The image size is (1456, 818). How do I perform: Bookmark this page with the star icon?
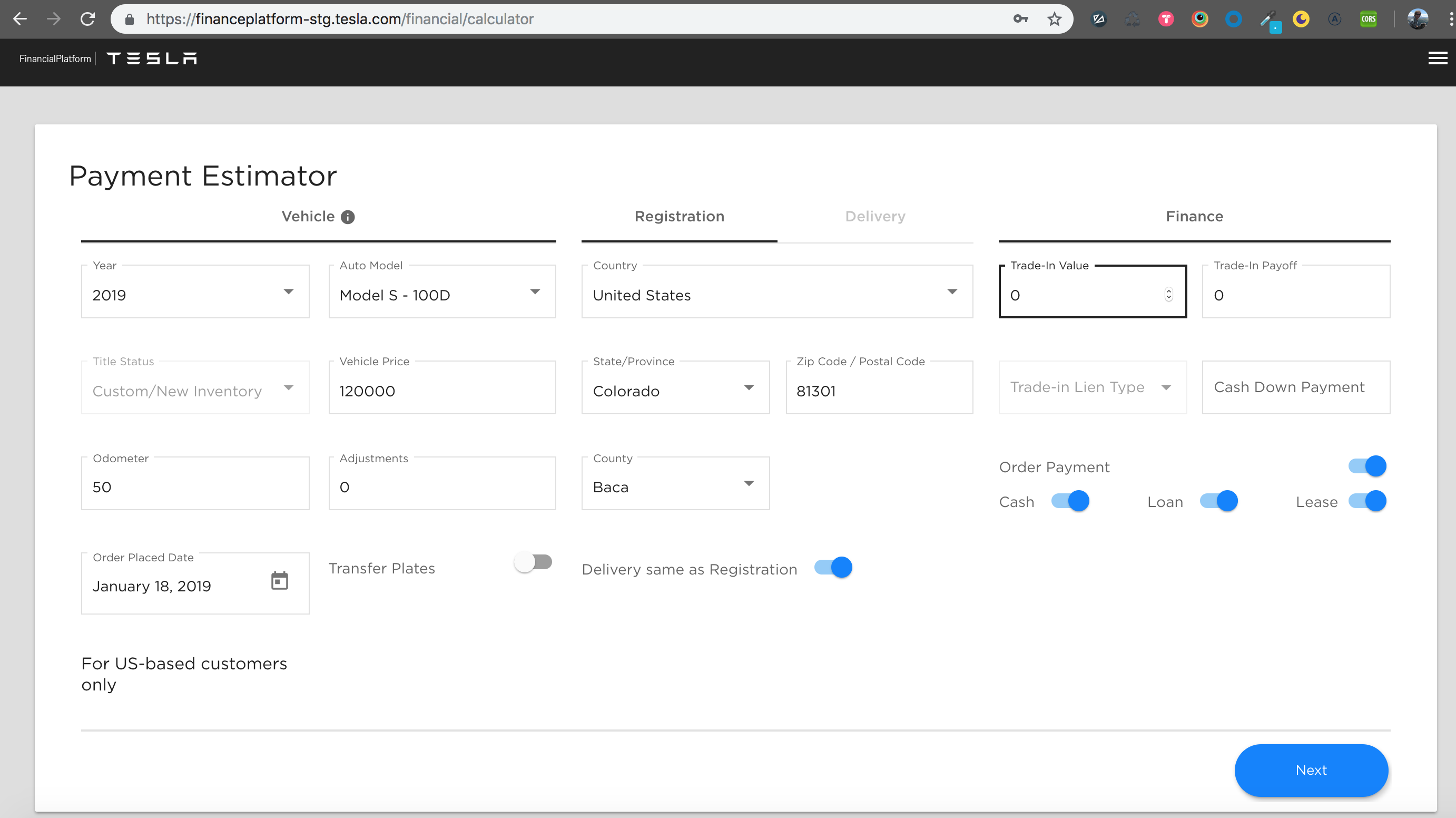tap(1054, 19)
